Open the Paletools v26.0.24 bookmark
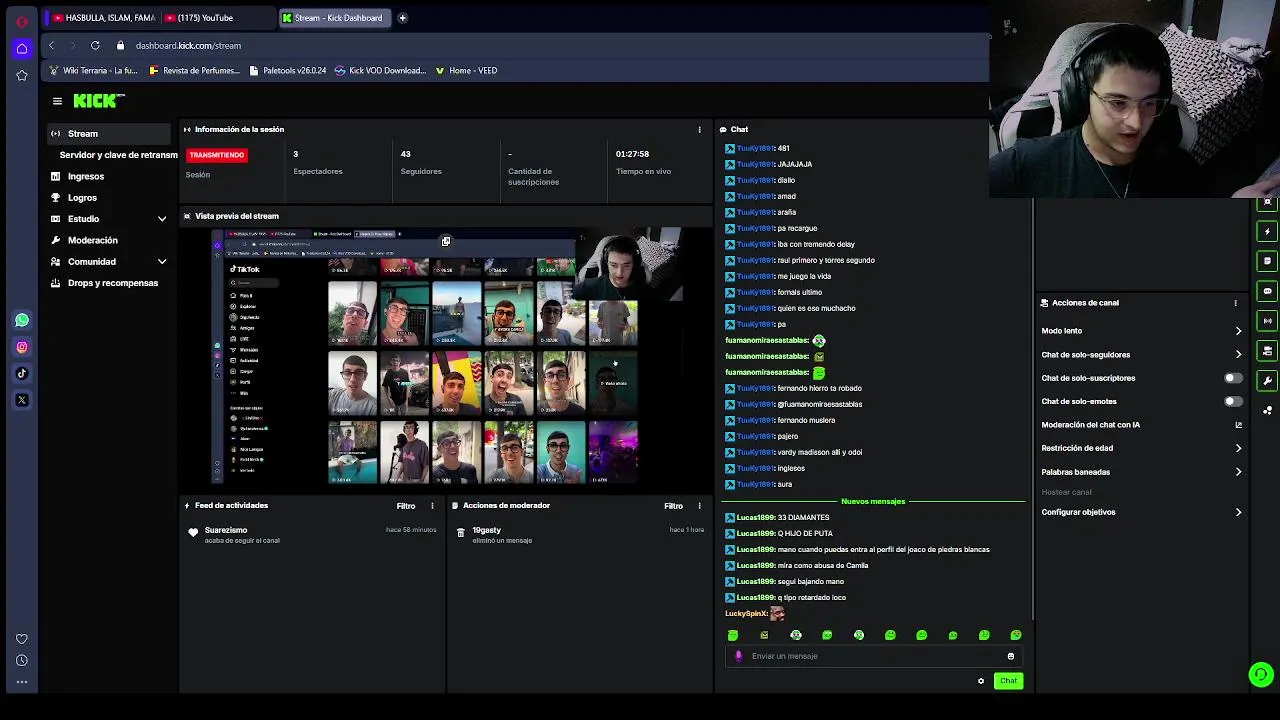The image size is (1280, 720). (x=287, y=71)
